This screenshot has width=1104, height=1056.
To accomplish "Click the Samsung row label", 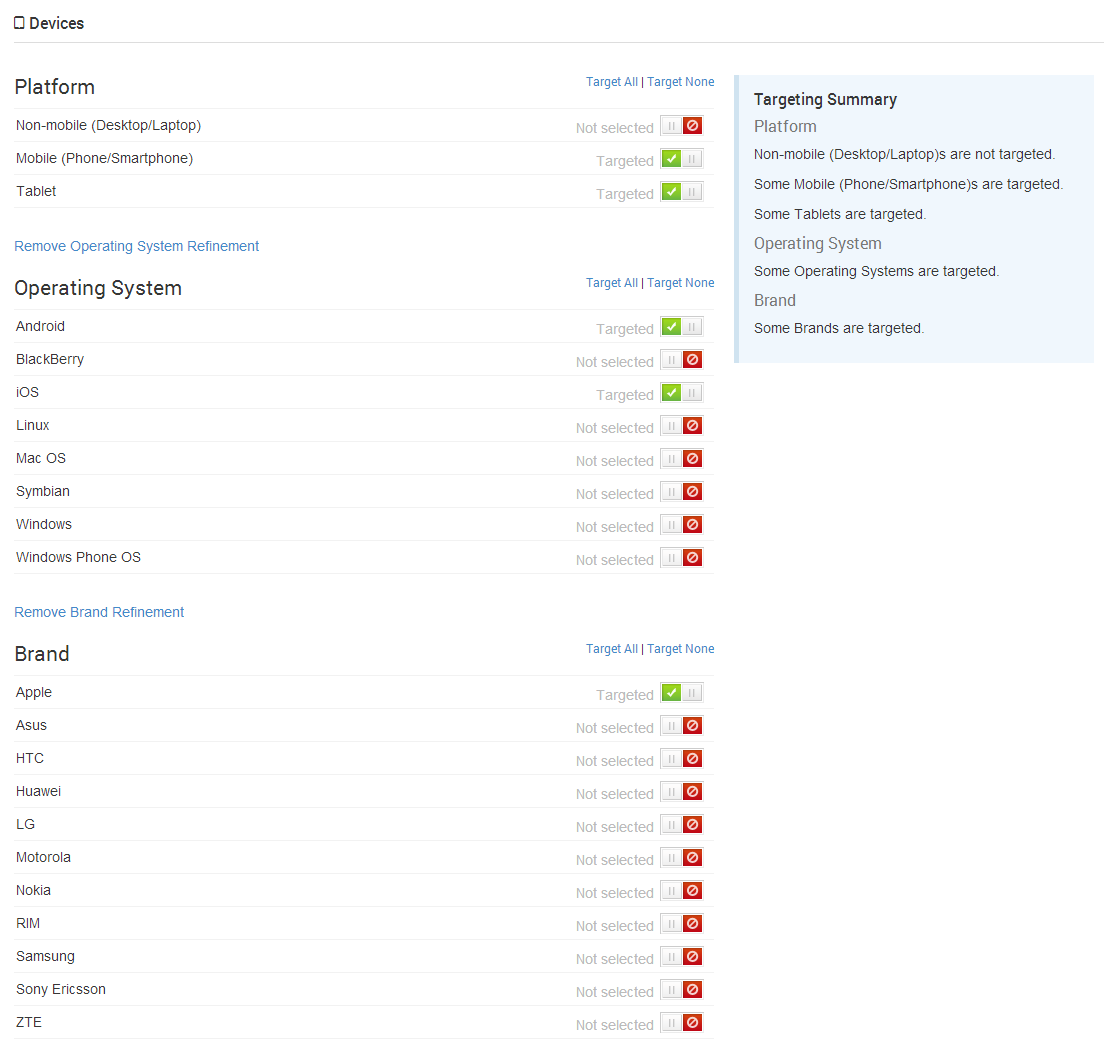I will coord(45,957).
